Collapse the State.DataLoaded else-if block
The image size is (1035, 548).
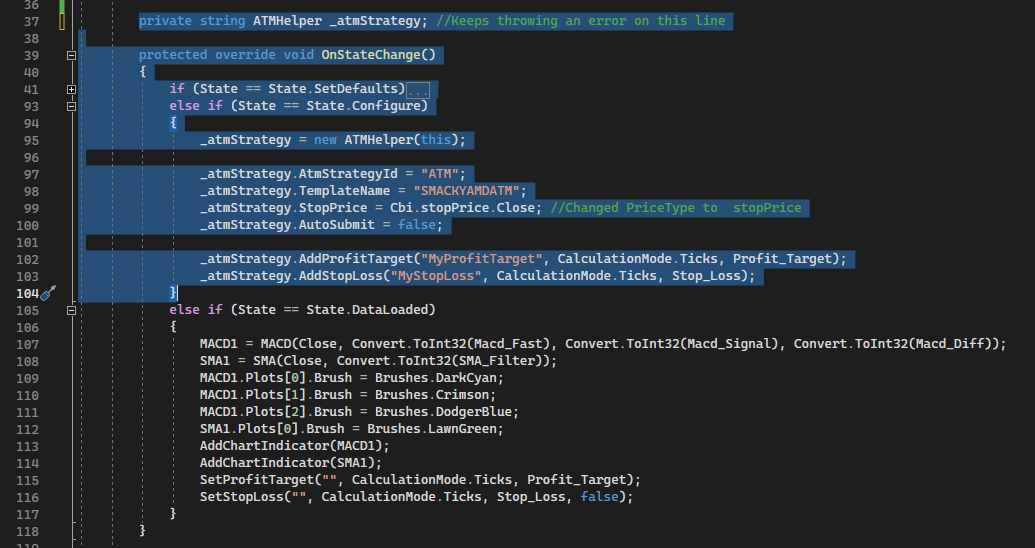pyautogui.click(x=71, y=310)
